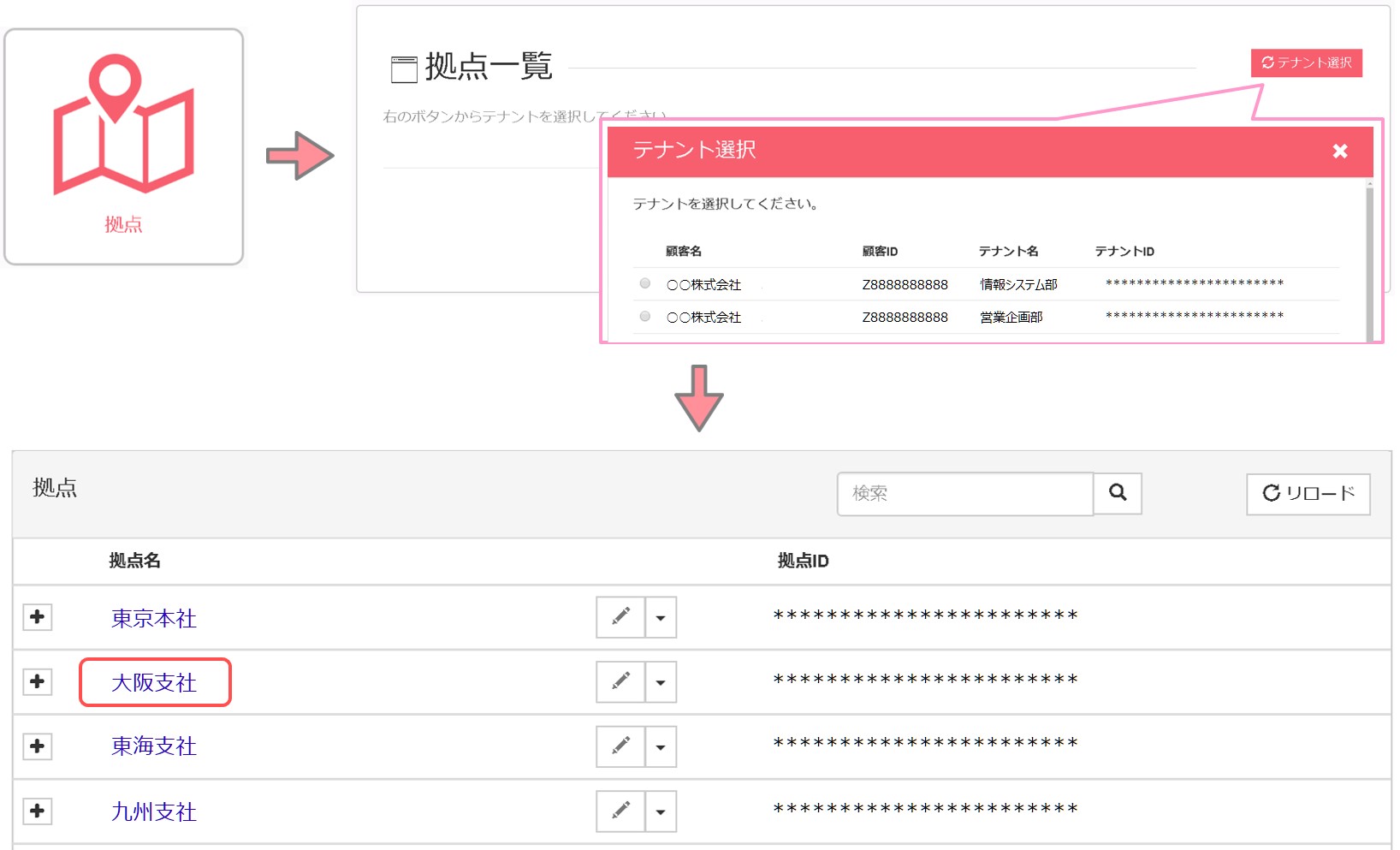Click the 検索 input field
Viewport: 1400px width, 850px height.
click(x=964, y=494)
